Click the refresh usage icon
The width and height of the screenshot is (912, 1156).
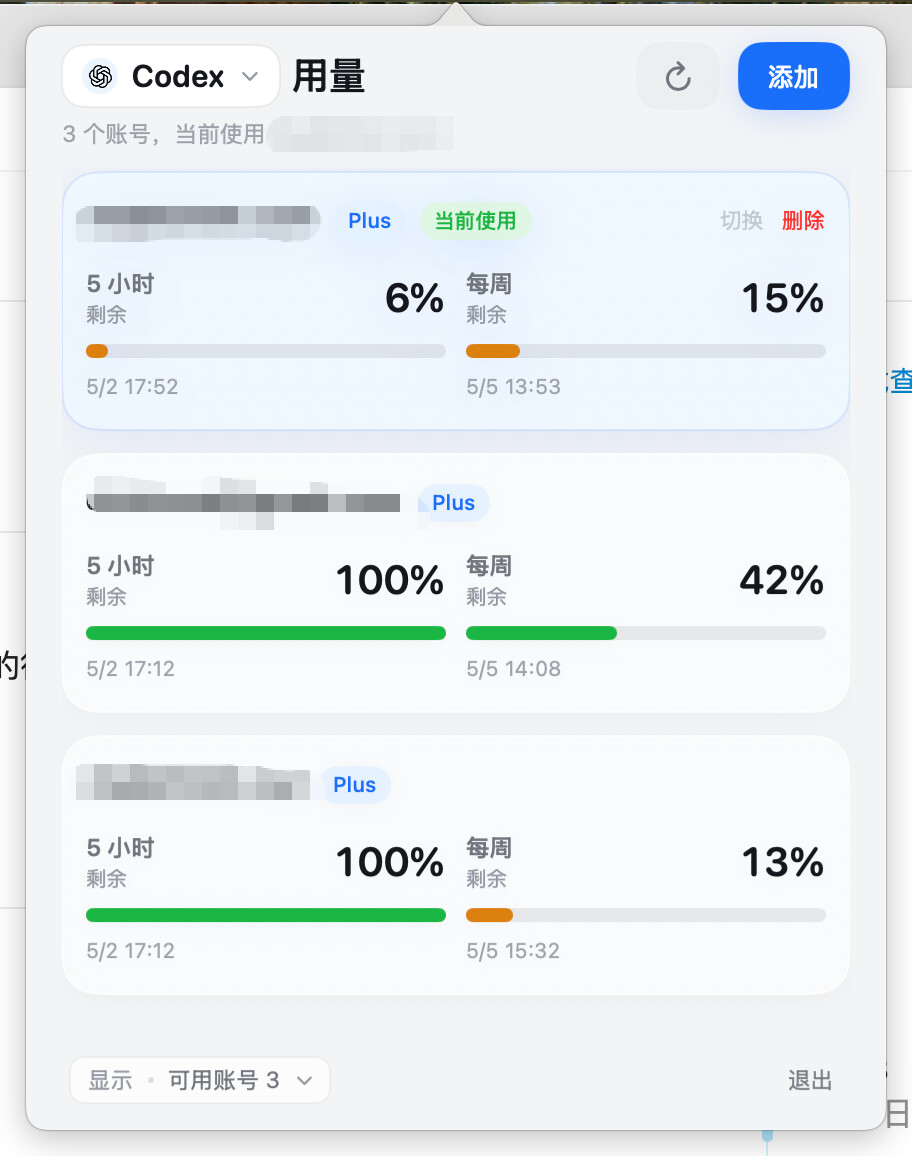(678, 77)
